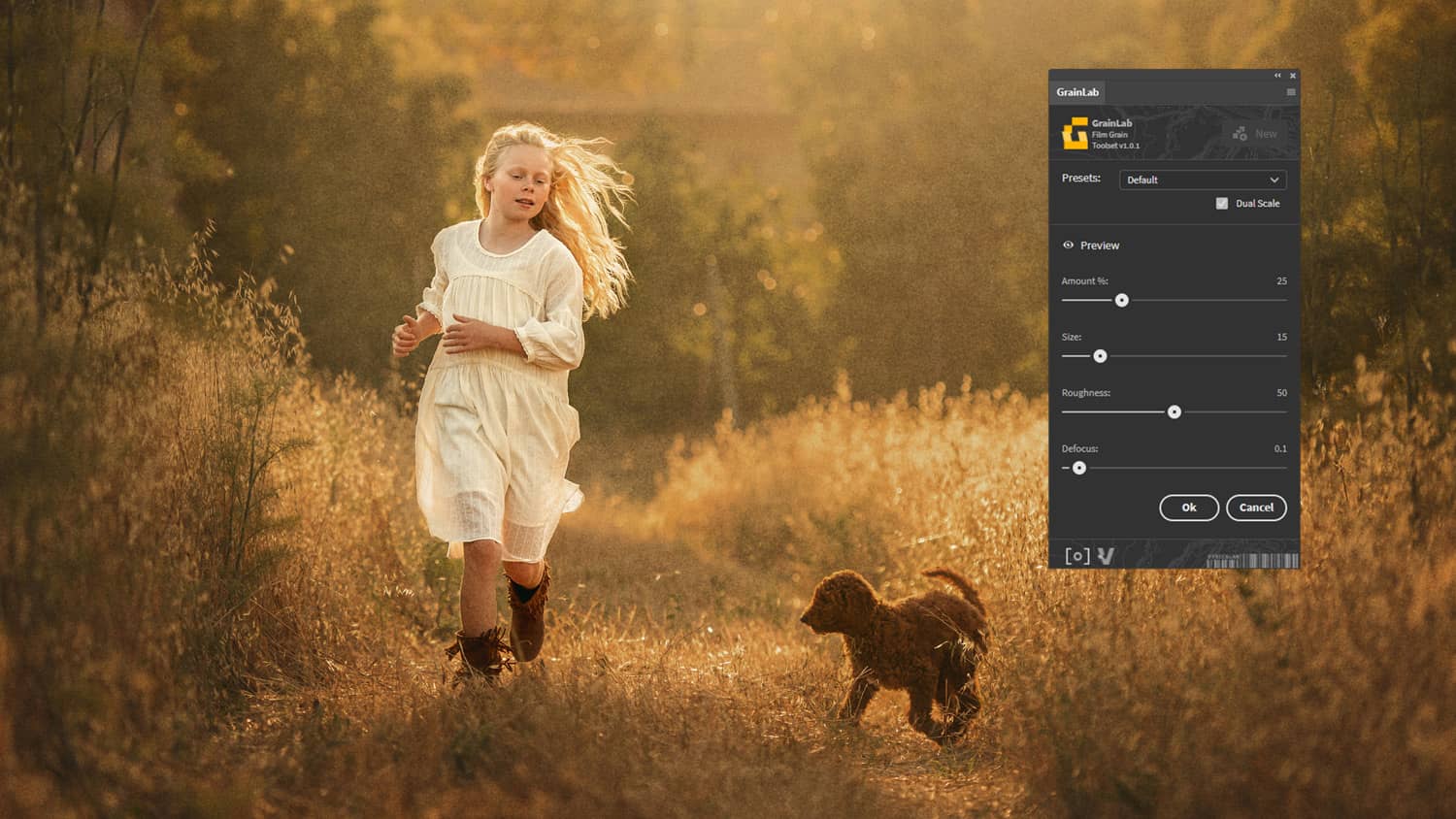Click the puppy in the photo
This screenshot has width=1456, height=819.
tap(898, 645)
